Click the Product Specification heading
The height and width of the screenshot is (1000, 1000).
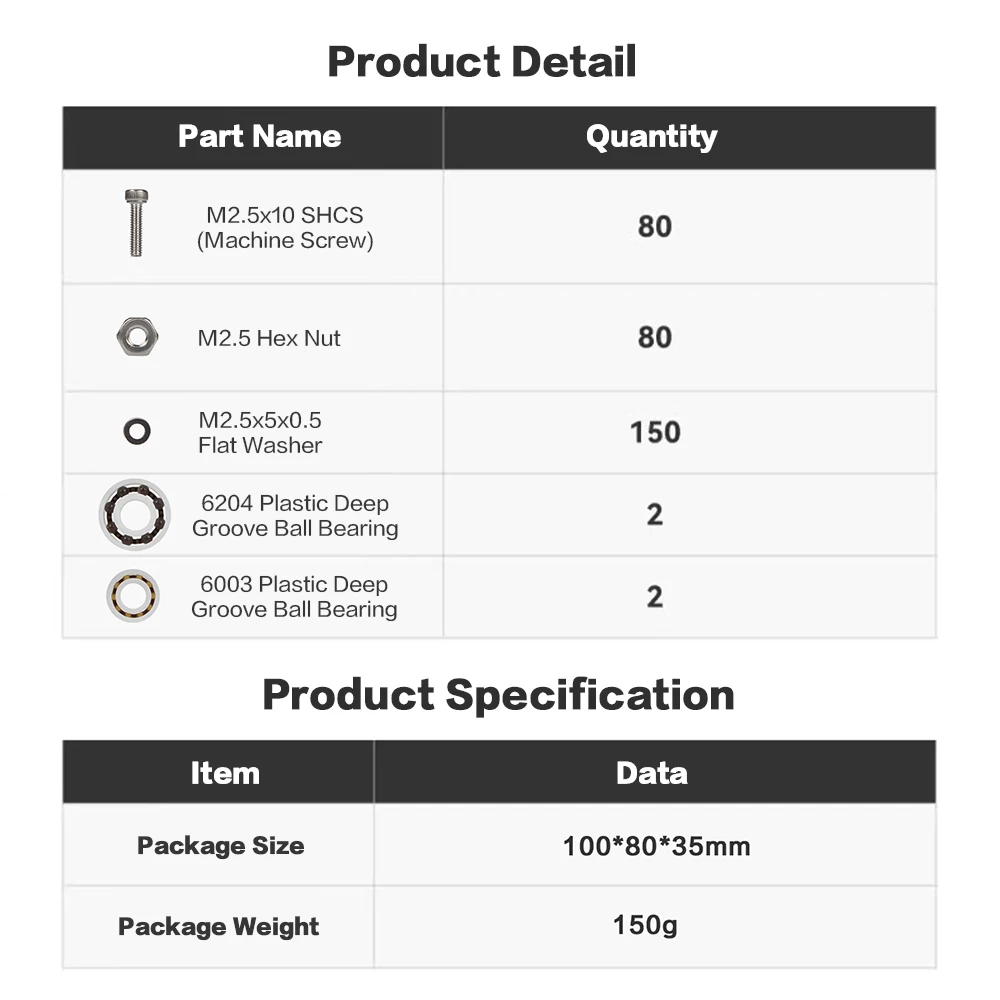coord(498,695)
